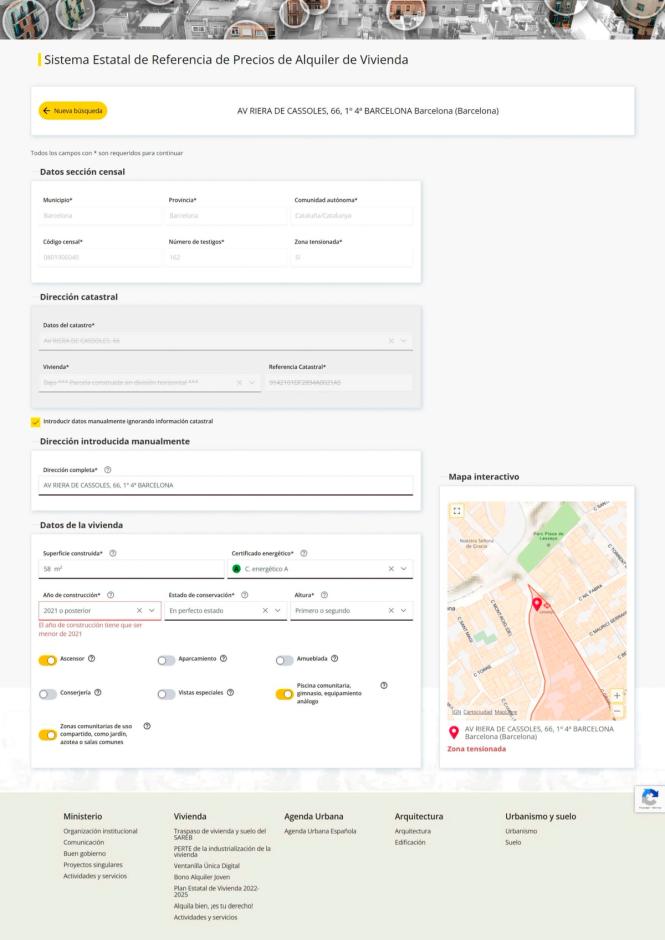Expand the Datos del catastro dropdown
This screenshot has height=940, width=665.
[x=404, y=341]
